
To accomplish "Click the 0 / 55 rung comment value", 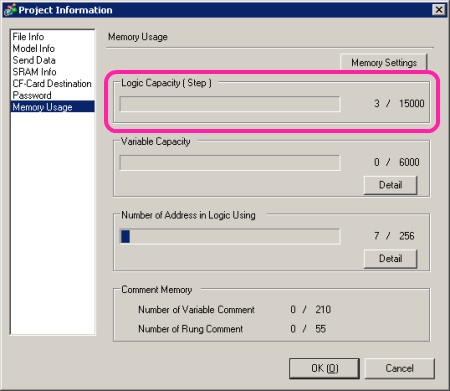I will 308,329.
